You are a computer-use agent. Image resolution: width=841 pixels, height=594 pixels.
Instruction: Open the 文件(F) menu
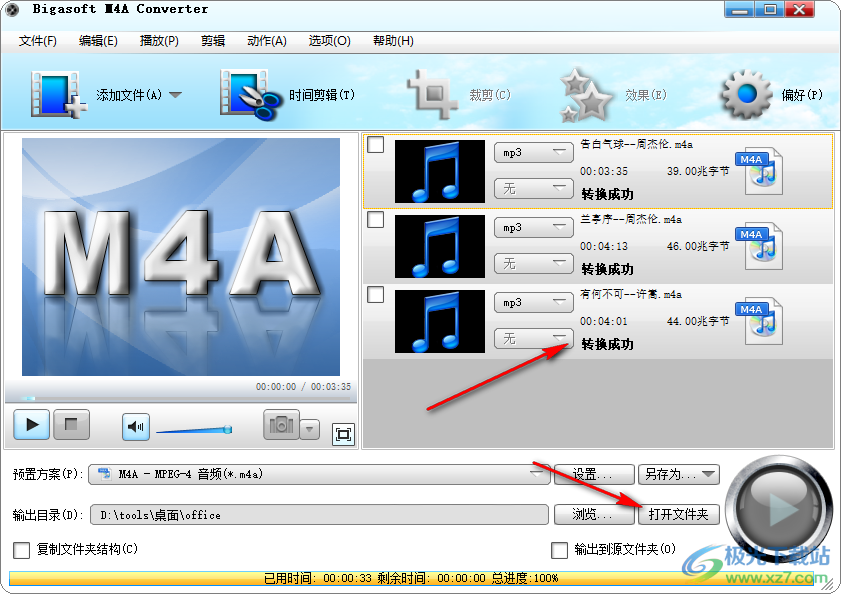pos(38,41)
